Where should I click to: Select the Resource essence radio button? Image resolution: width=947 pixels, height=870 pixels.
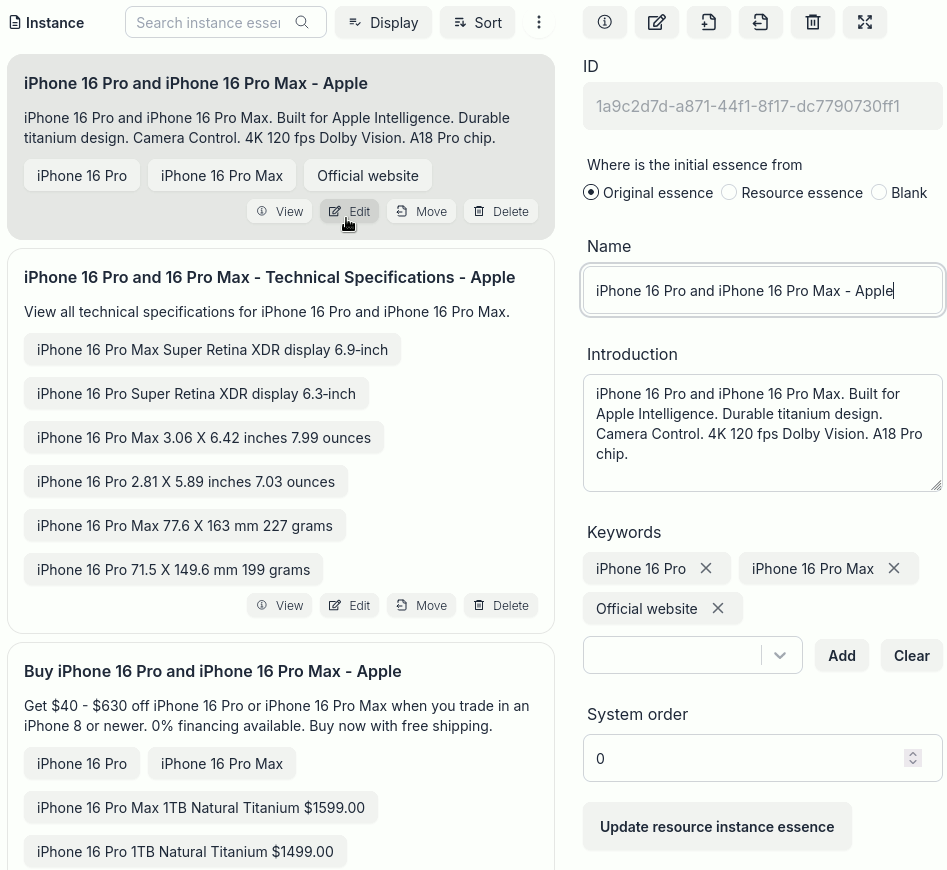729,193
